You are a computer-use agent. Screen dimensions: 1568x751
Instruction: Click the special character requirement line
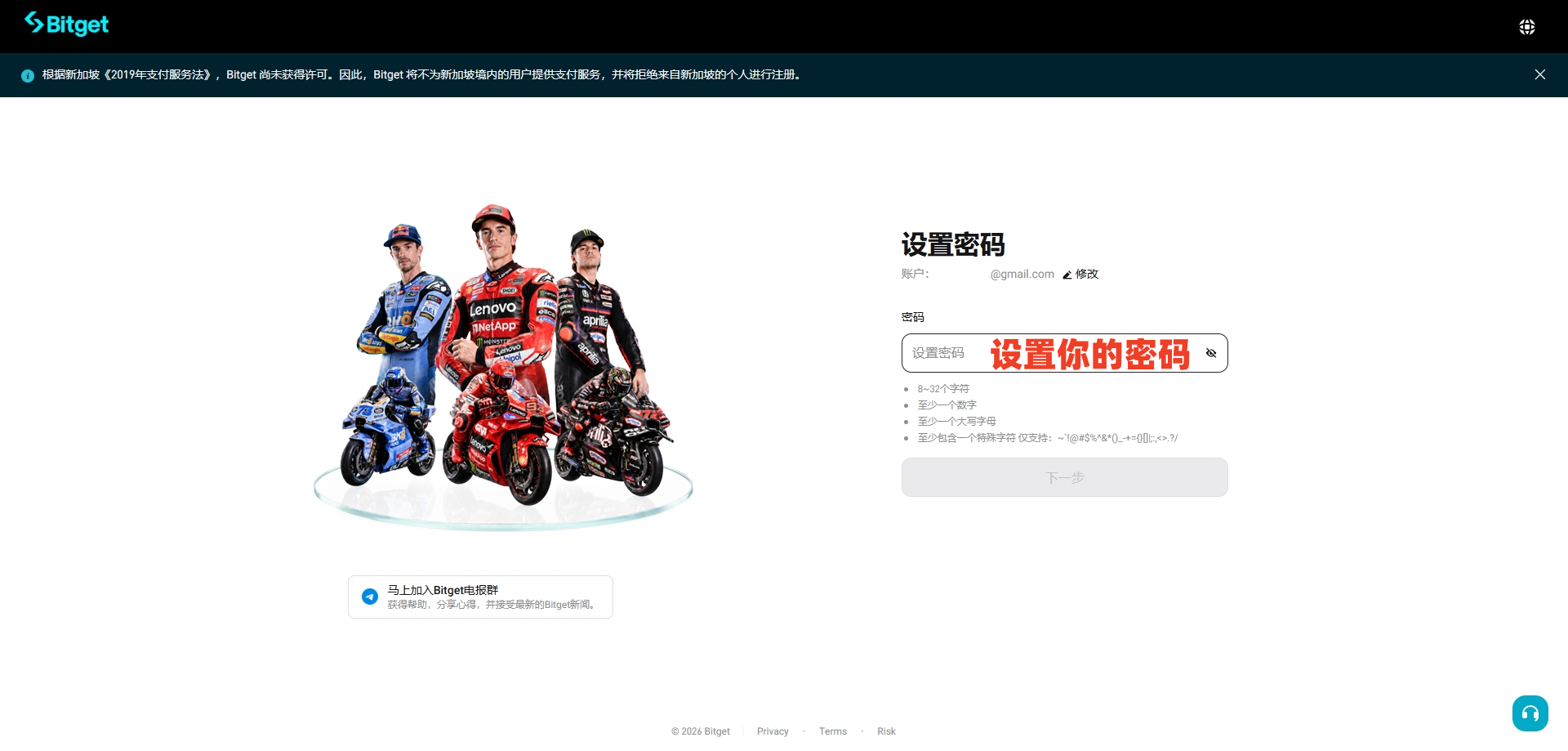(1048, 438)
